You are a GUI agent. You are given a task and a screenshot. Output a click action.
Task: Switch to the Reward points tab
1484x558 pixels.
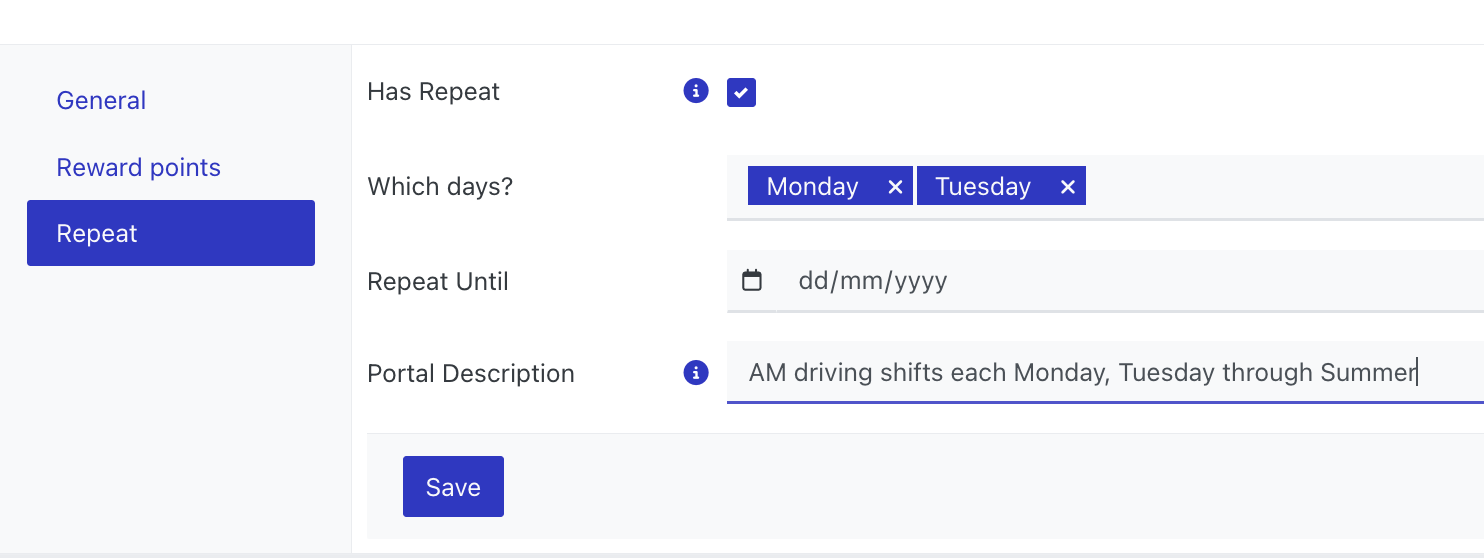tap(138, 167)
